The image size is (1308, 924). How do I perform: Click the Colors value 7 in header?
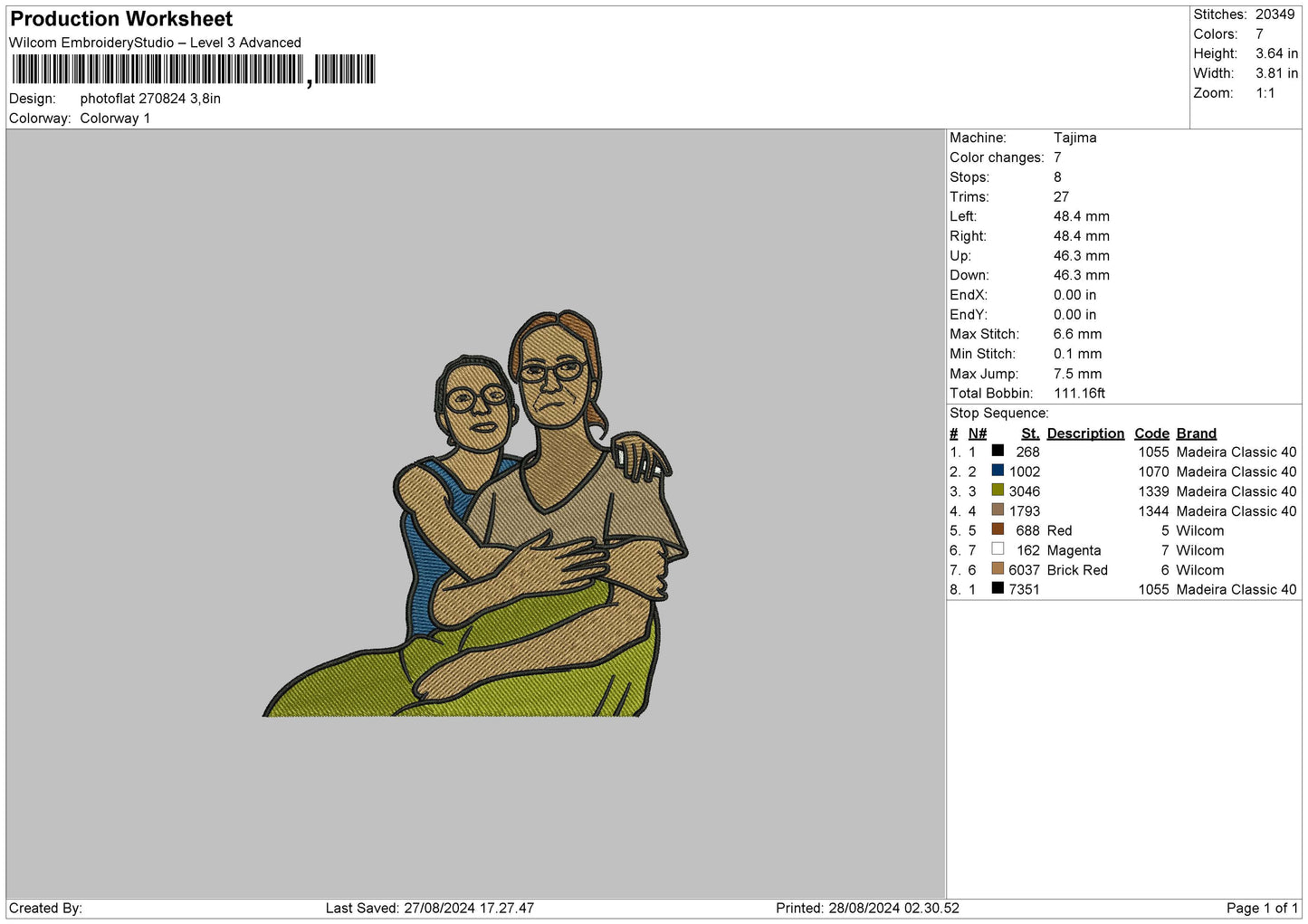[x=1259, y=34]
